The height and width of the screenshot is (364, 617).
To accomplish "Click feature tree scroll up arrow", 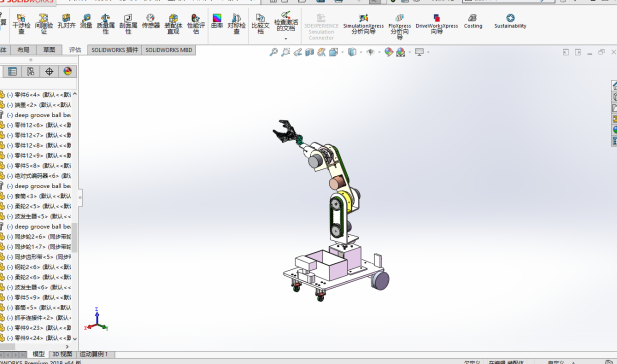I will (75, 94).
